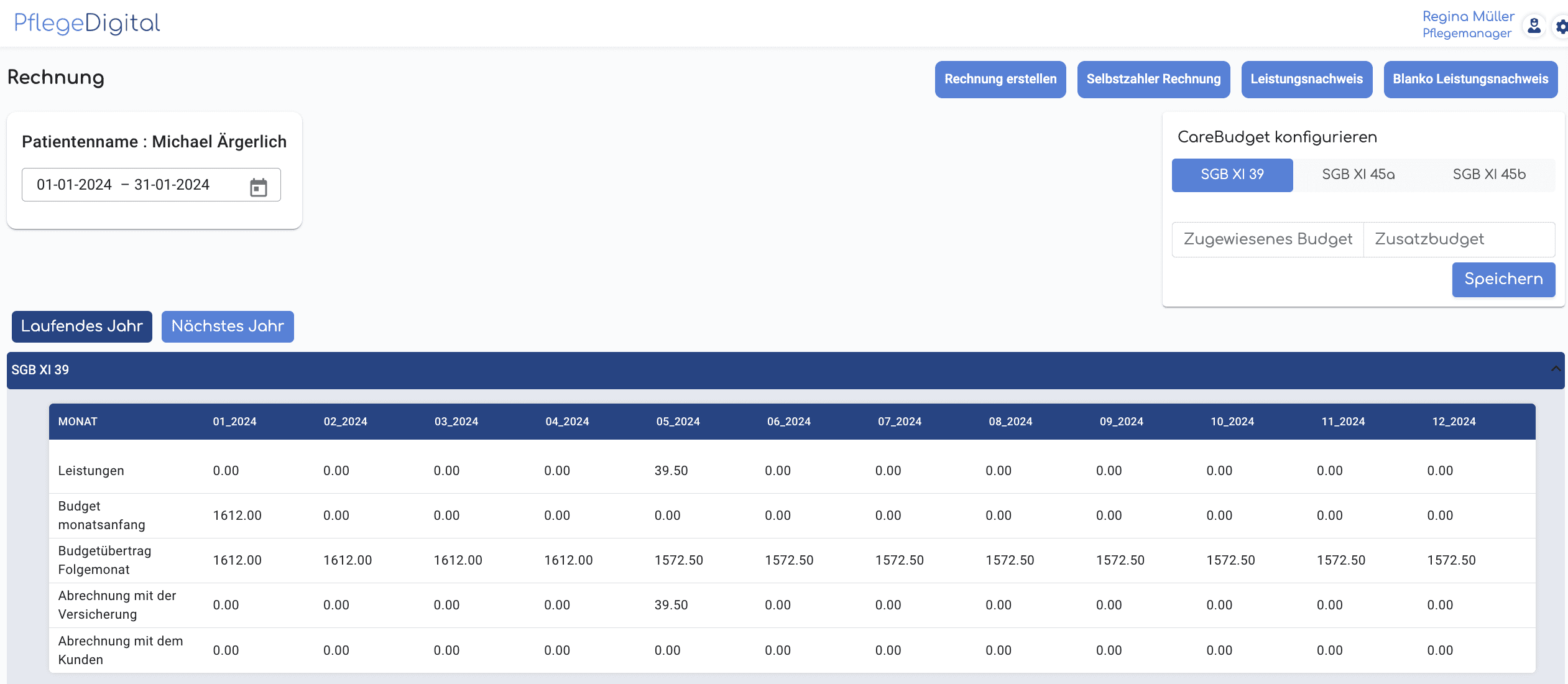Switch to the SGB XI 45b tab
The width and height of the screenshot is (1568, 684).
click(x=1489, y=175)
